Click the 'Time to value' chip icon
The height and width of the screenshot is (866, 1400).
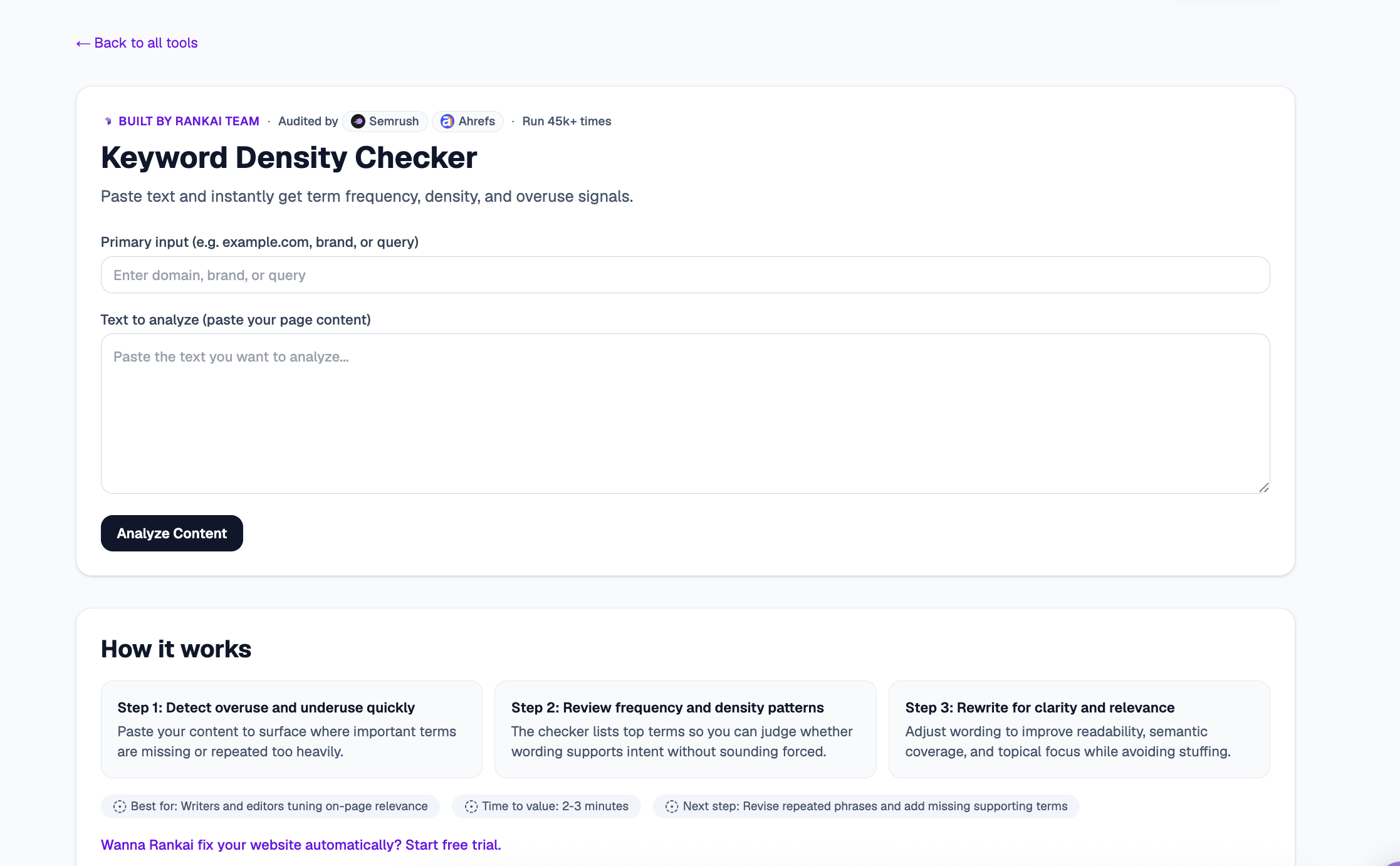click(471, 806)
